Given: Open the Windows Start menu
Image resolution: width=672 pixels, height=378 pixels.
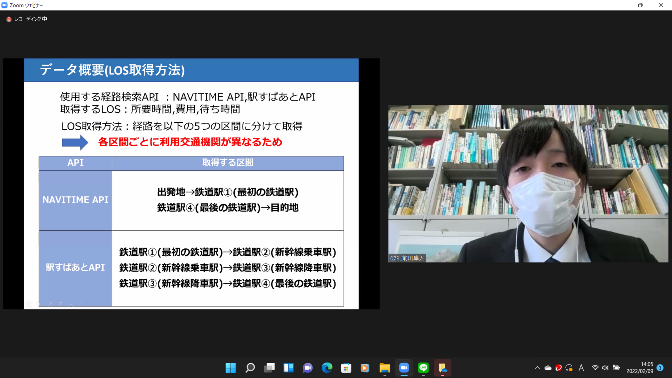Looking at the screenshot, I should 231,368.
